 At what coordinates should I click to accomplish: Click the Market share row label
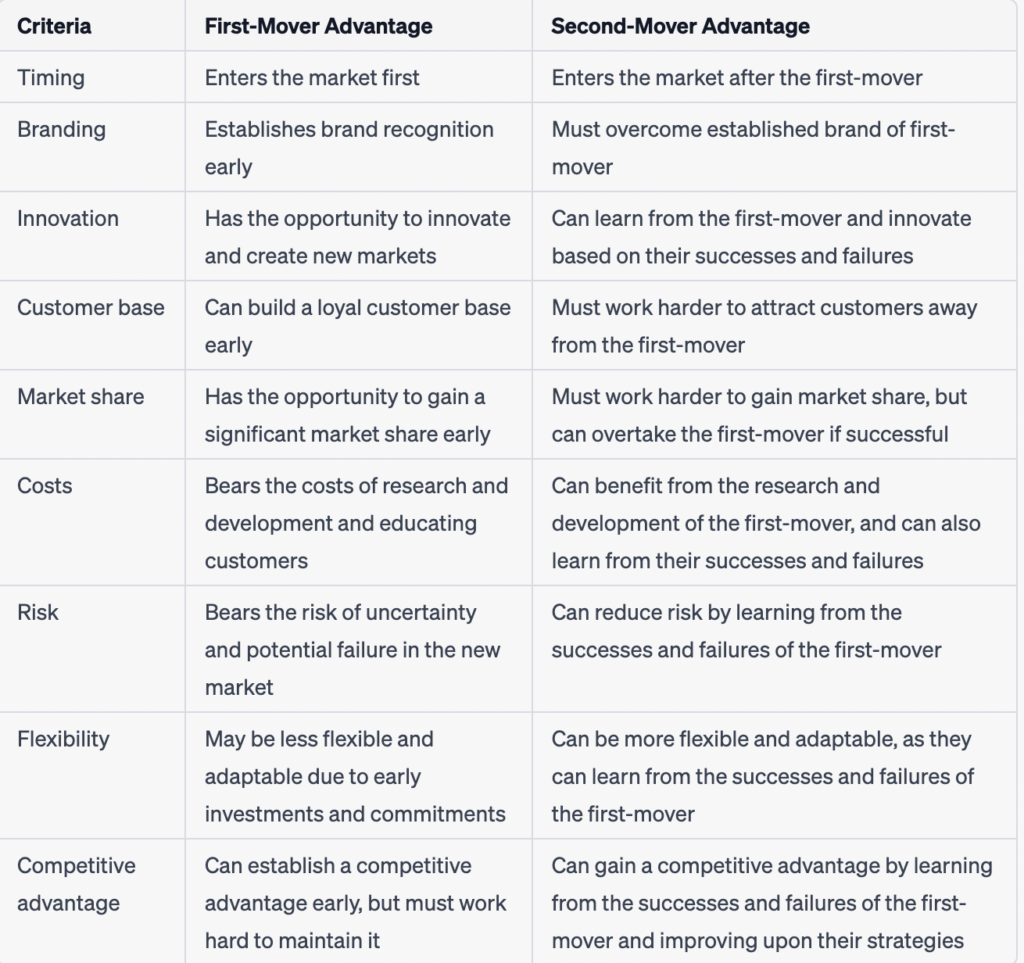[80, 396]
